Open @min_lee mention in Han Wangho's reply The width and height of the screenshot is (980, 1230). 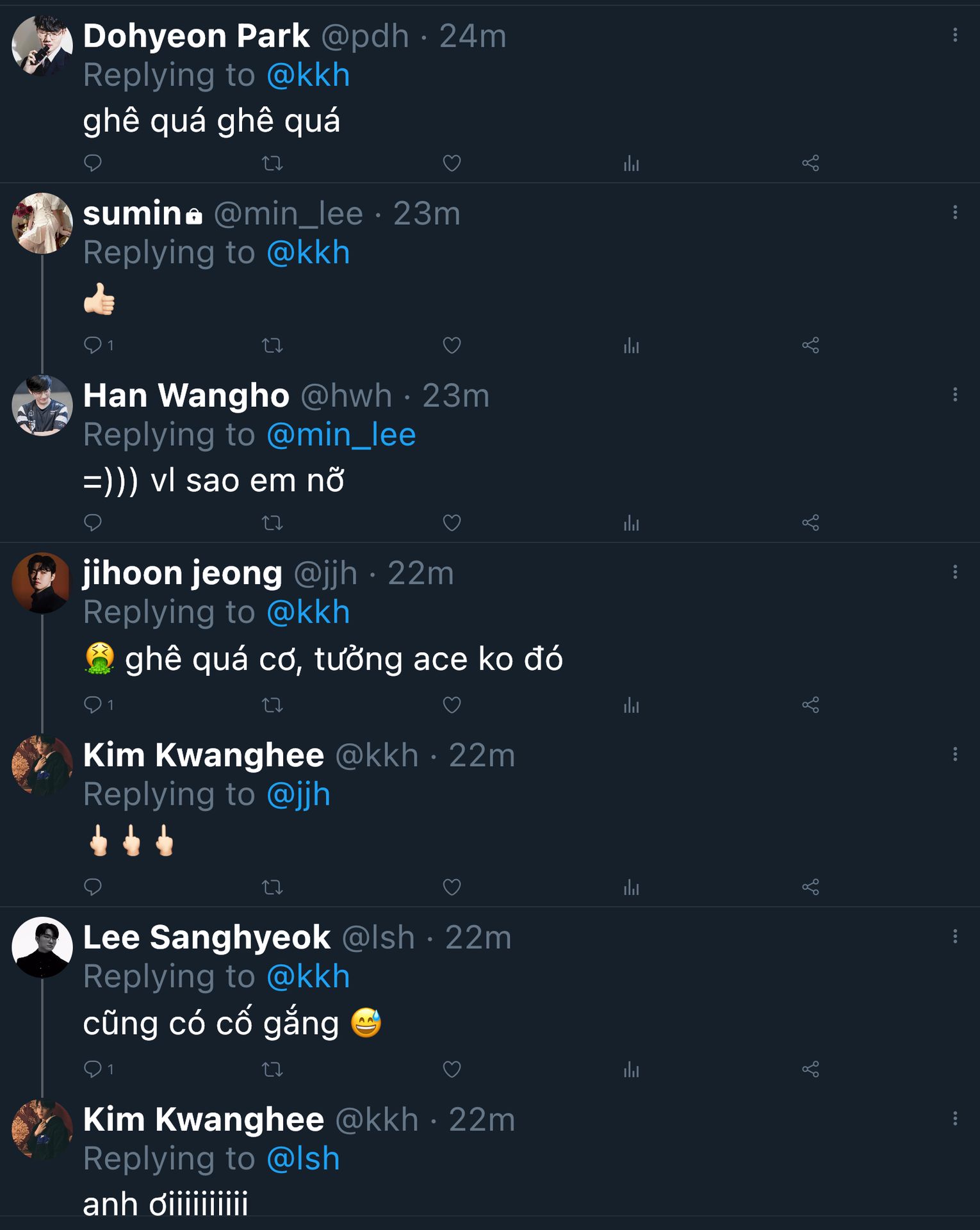341,435
